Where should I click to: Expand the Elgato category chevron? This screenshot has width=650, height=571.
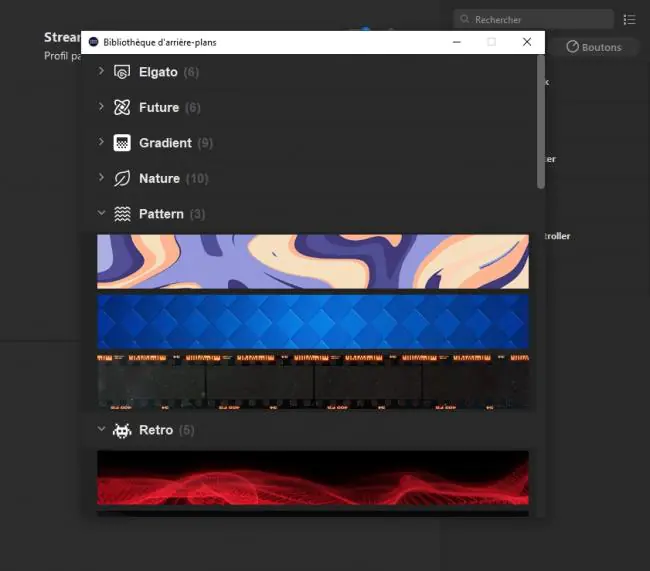pyautogui.click(x=101, y=71)
